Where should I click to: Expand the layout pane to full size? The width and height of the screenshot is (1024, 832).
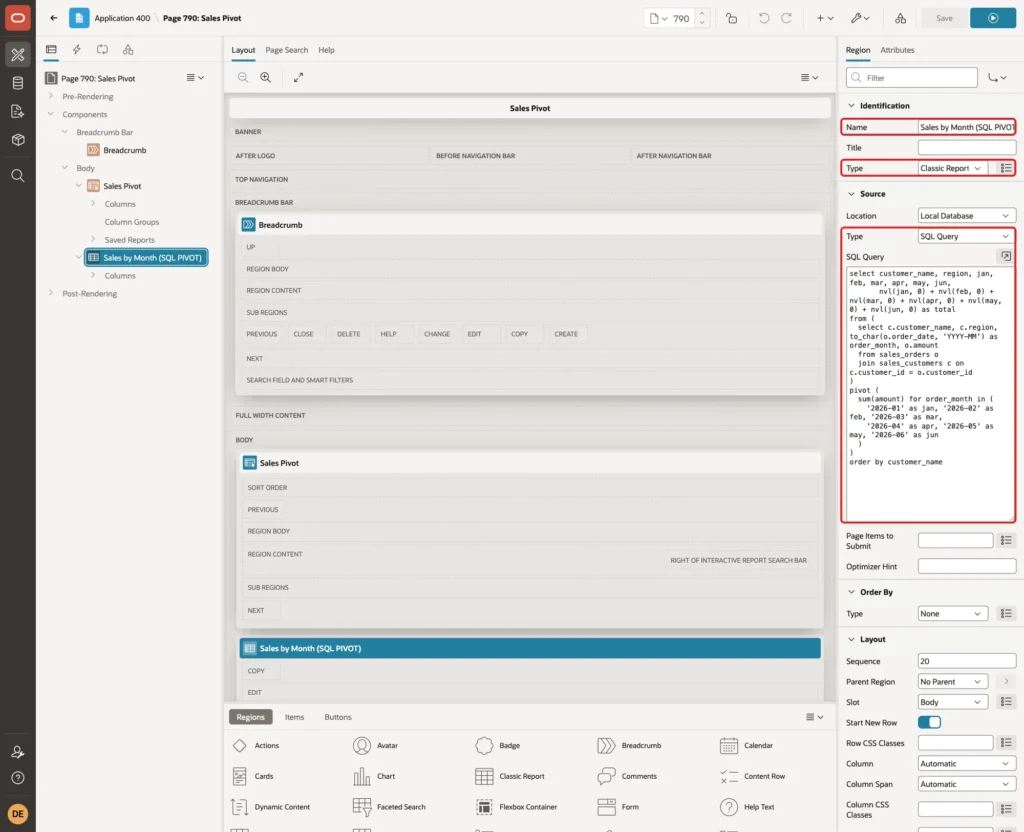(298, 77)
